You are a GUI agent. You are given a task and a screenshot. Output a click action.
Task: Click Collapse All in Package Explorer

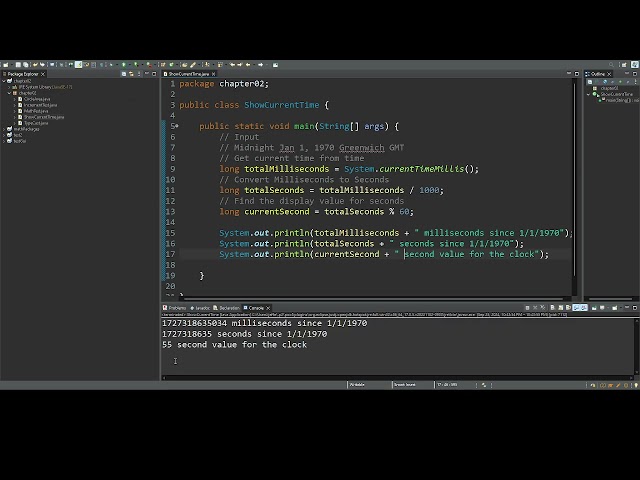[124, 74]
